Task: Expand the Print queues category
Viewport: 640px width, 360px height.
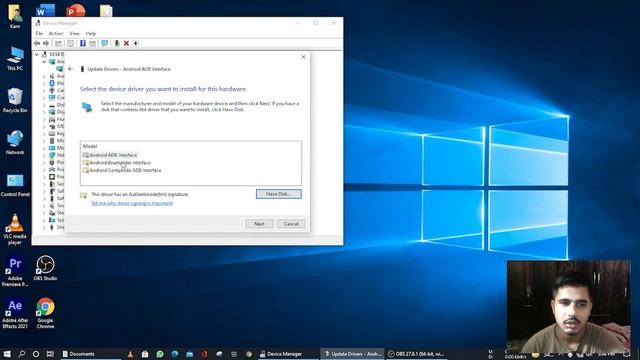Action: click(x=44, y=169)
